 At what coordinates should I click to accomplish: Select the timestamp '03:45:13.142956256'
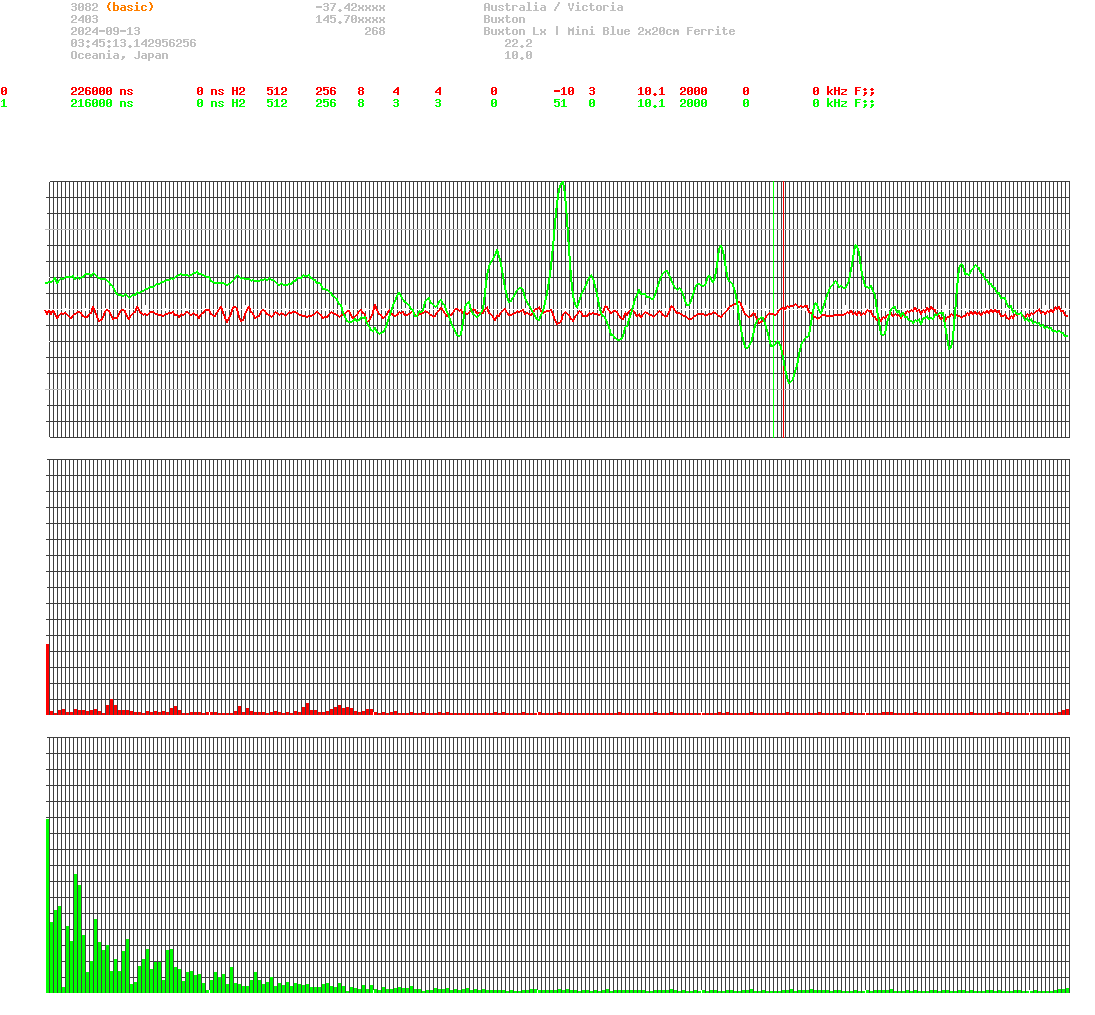tap(133, 43)
